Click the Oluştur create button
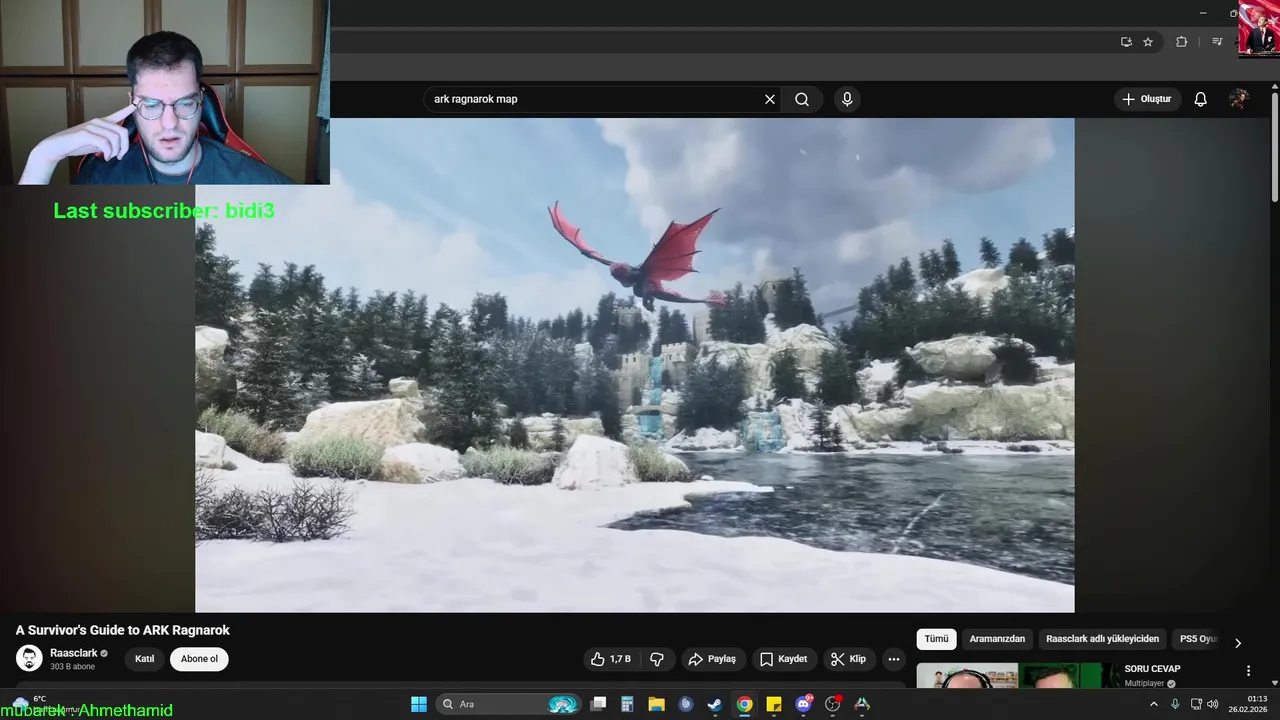Screen dimensions: 1280x720 point(1147,99)
